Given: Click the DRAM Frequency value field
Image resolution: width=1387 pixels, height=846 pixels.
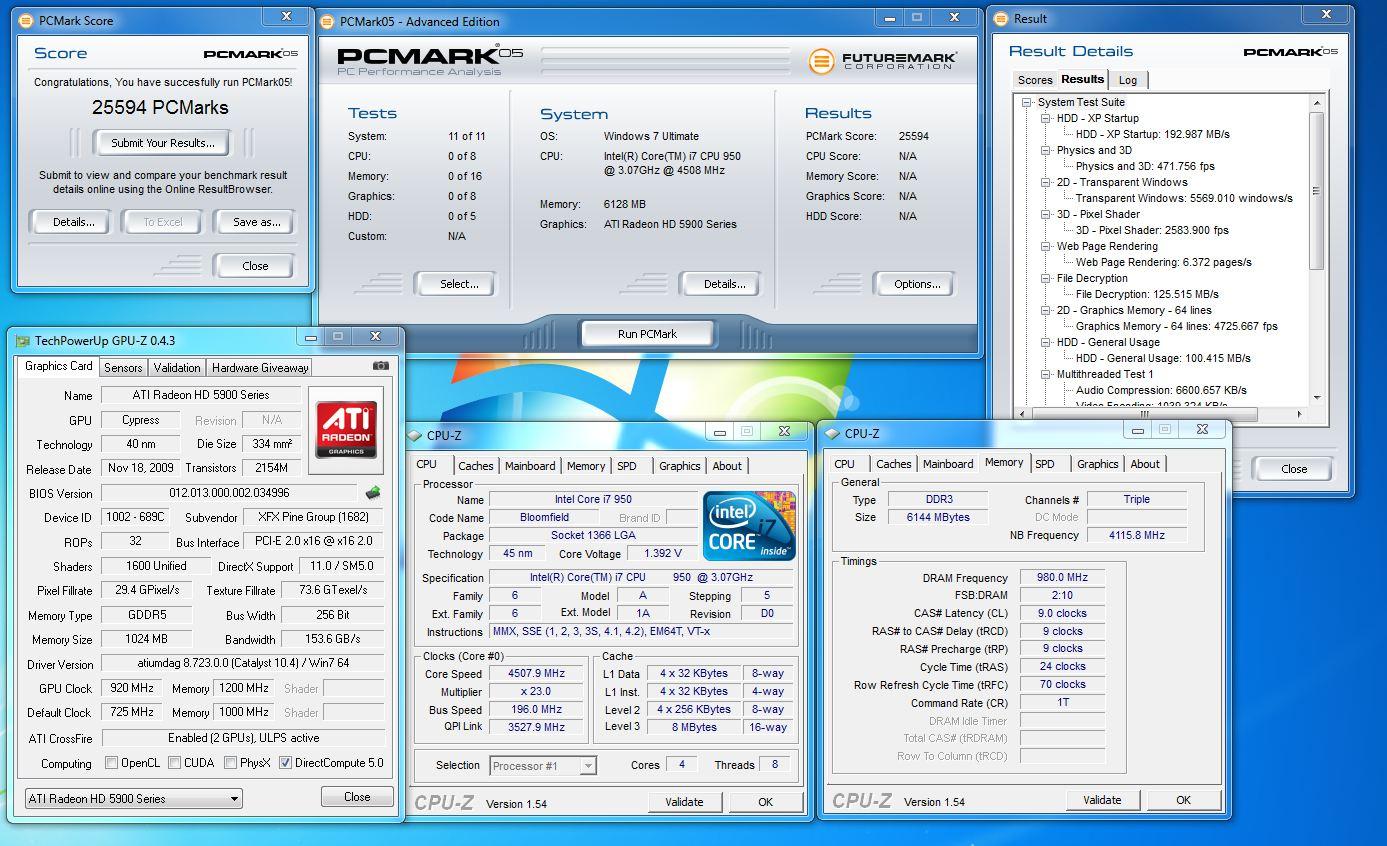Looking at the screenshot, I should pos(1062,577).
